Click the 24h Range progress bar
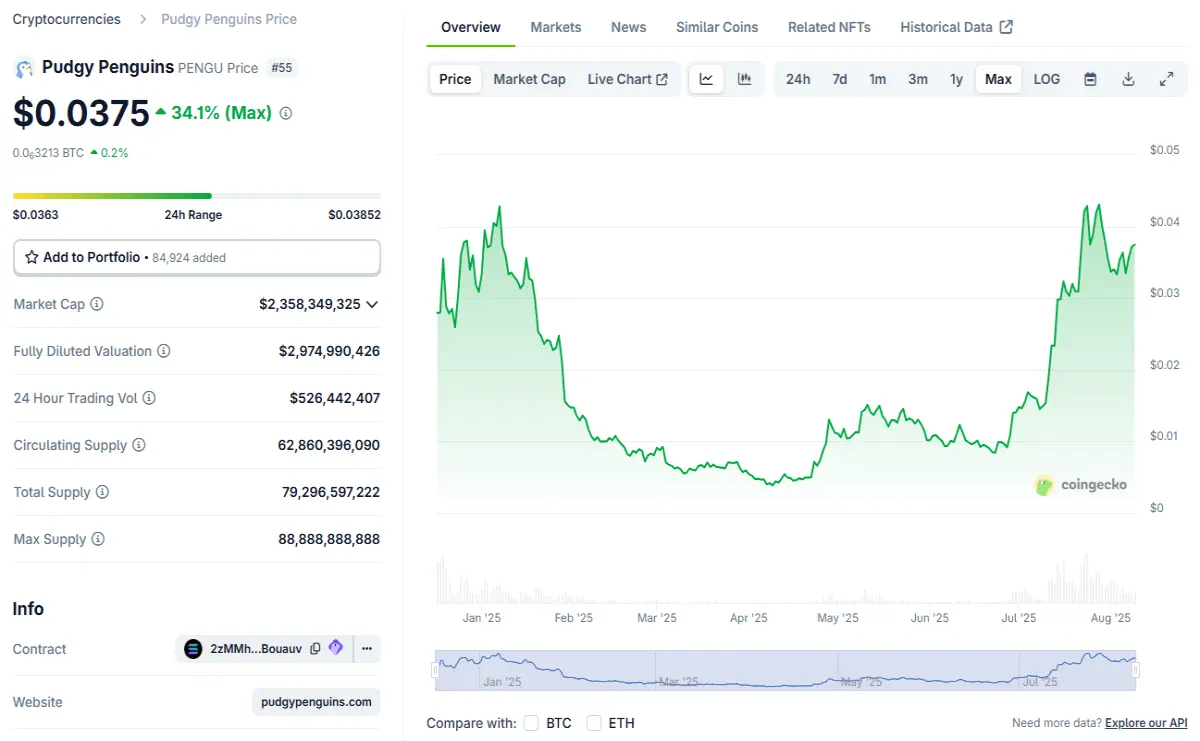The height and width of the screenshot is (741, 1200). point(197,196)
